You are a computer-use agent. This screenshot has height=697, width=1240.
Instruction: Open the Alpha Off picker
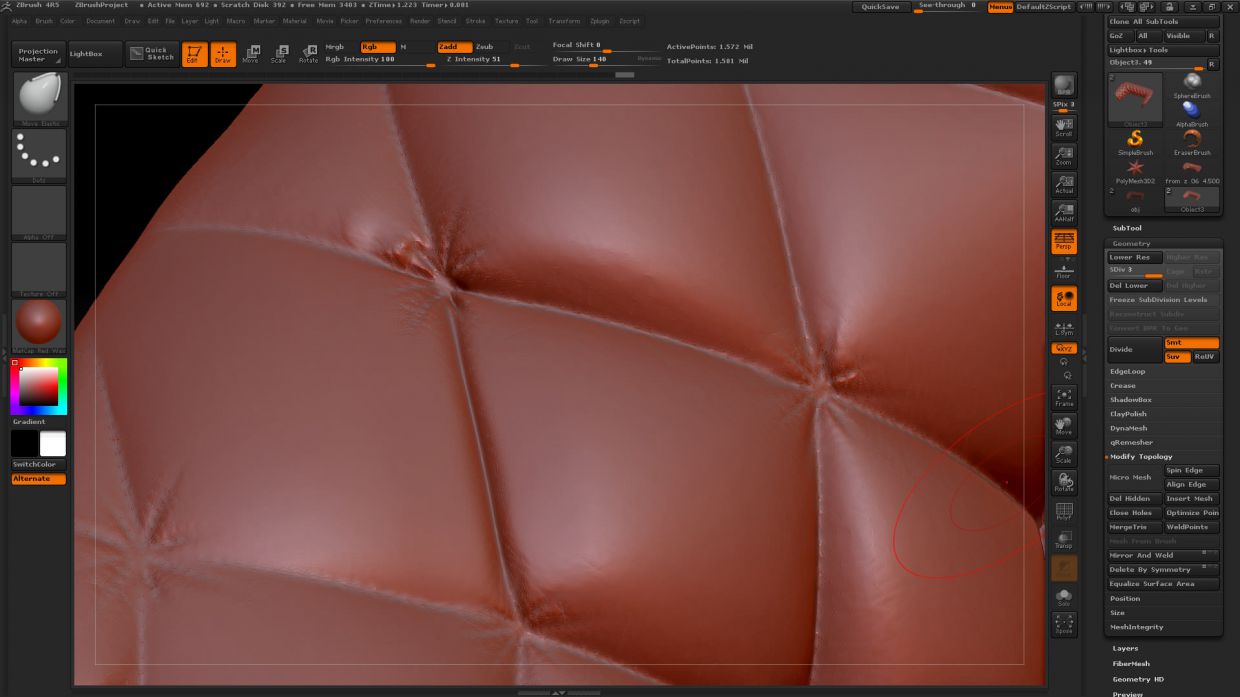click(39, 213)
